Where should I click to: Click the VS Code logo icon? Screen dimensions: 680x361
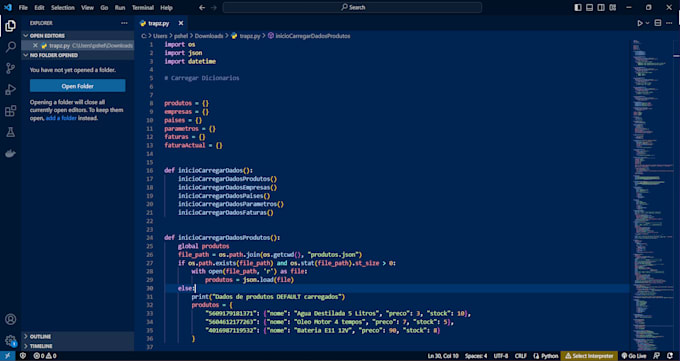point(7,7)
